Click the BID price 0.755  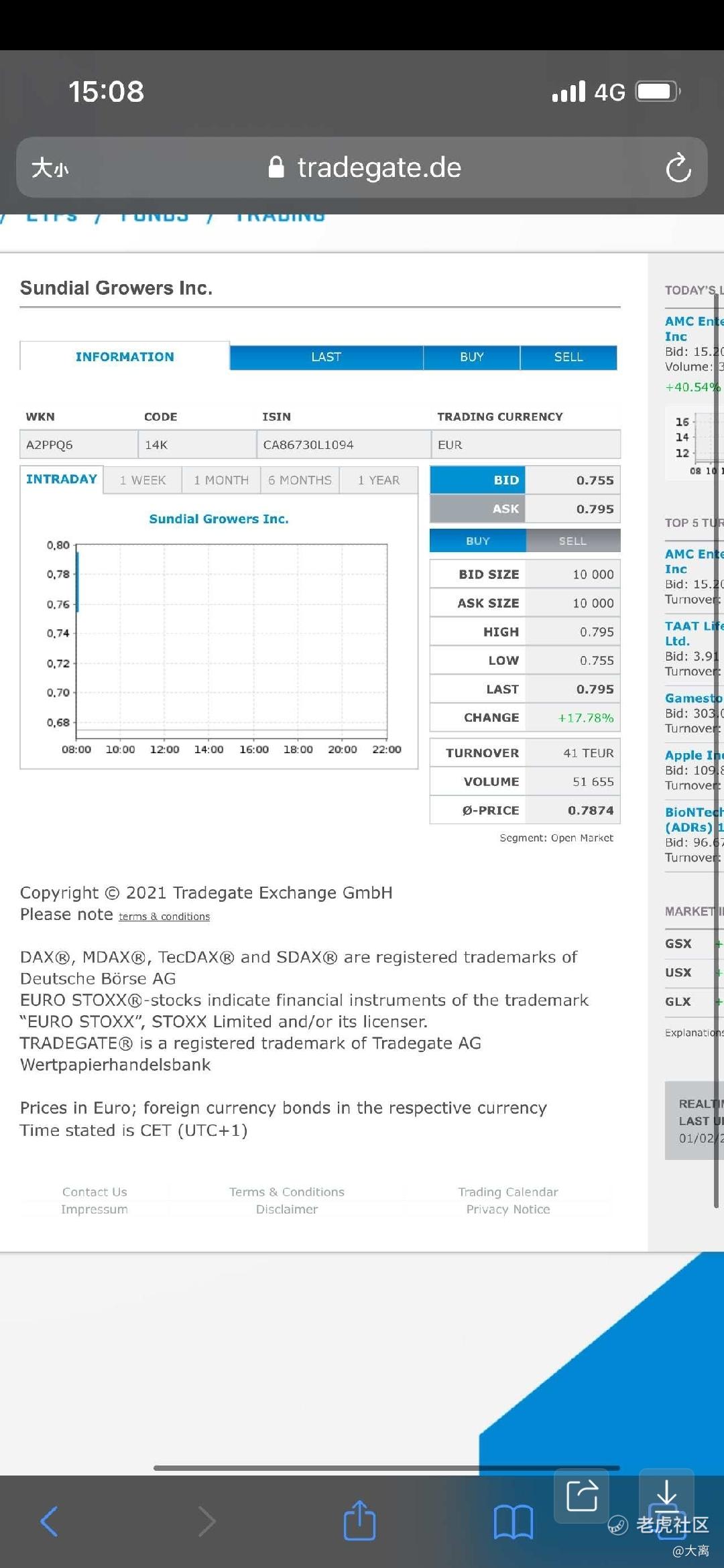pos(595,480)
